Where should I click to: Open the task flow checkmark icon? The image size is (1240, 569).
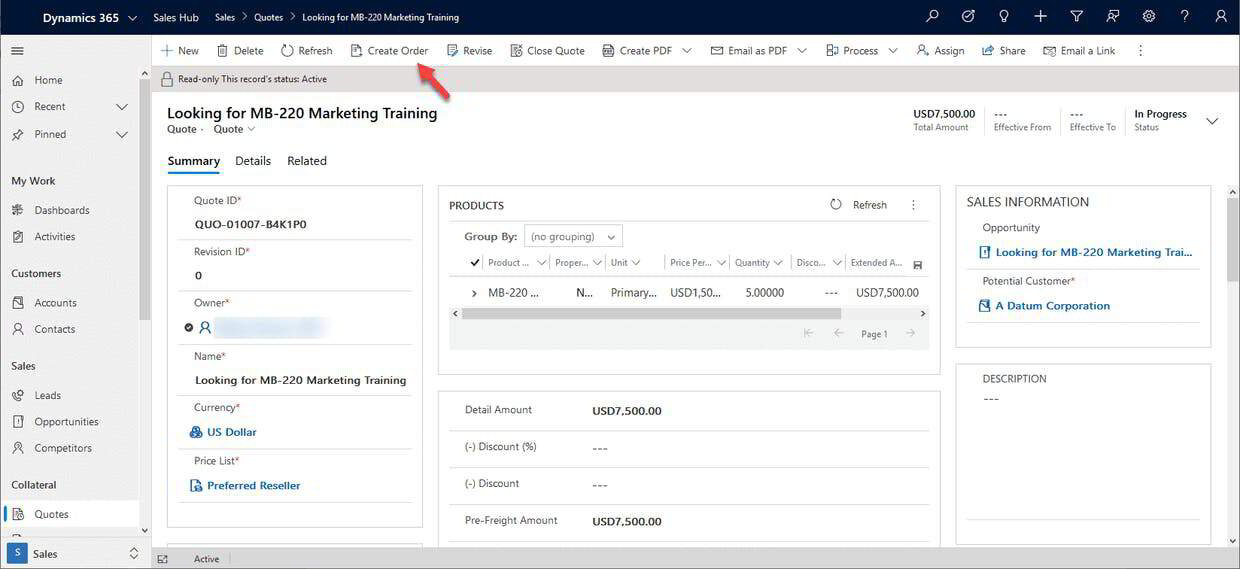(968, 17)
